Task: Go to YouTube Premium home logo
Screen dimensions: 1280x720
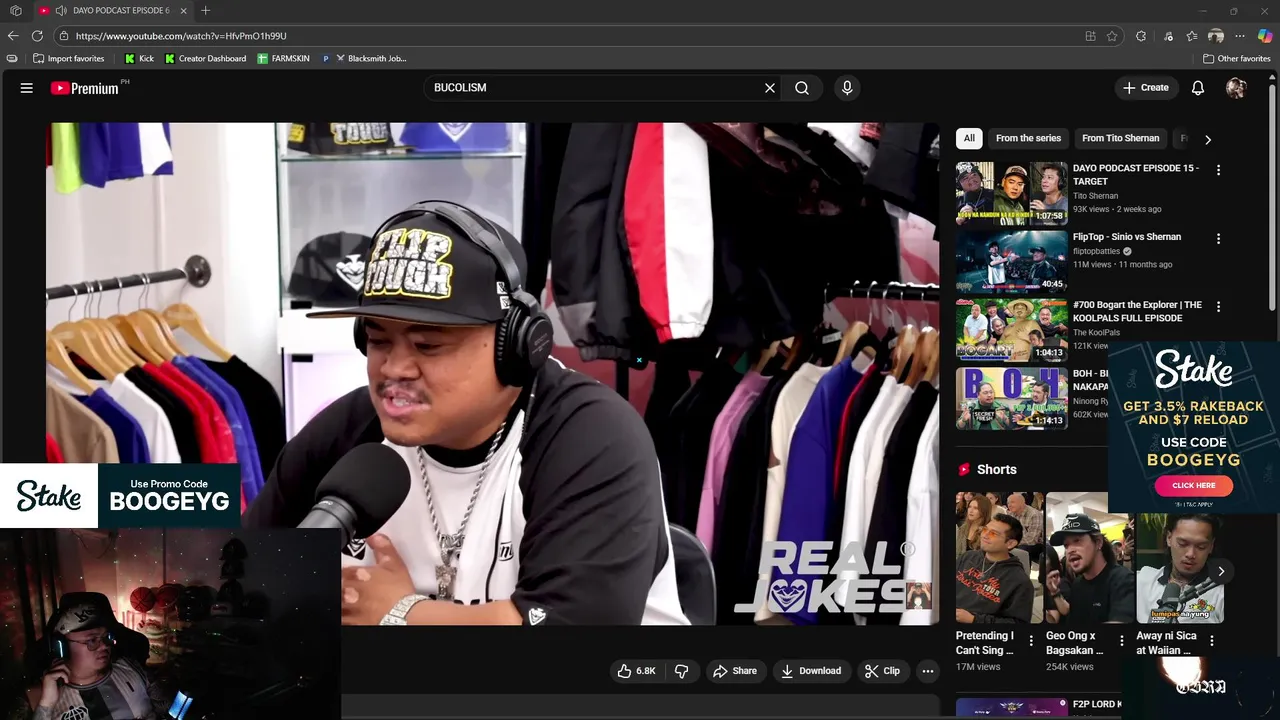Action: (85, 88)
